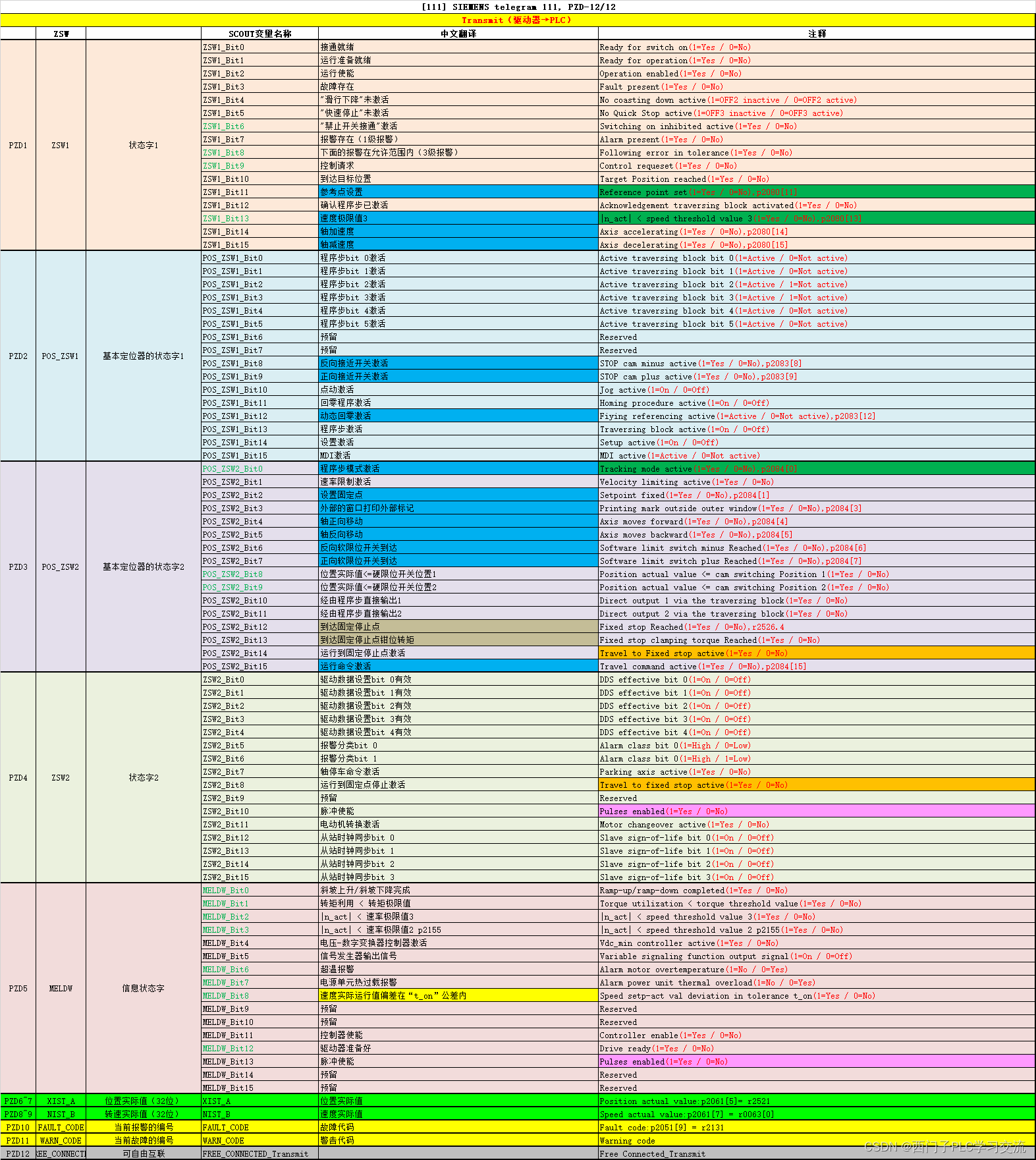Select the 'STOP cam plus active' comment cell
Image resolution: width=1036 pixels, height=1160 pixels.
[x=816, y=376]
